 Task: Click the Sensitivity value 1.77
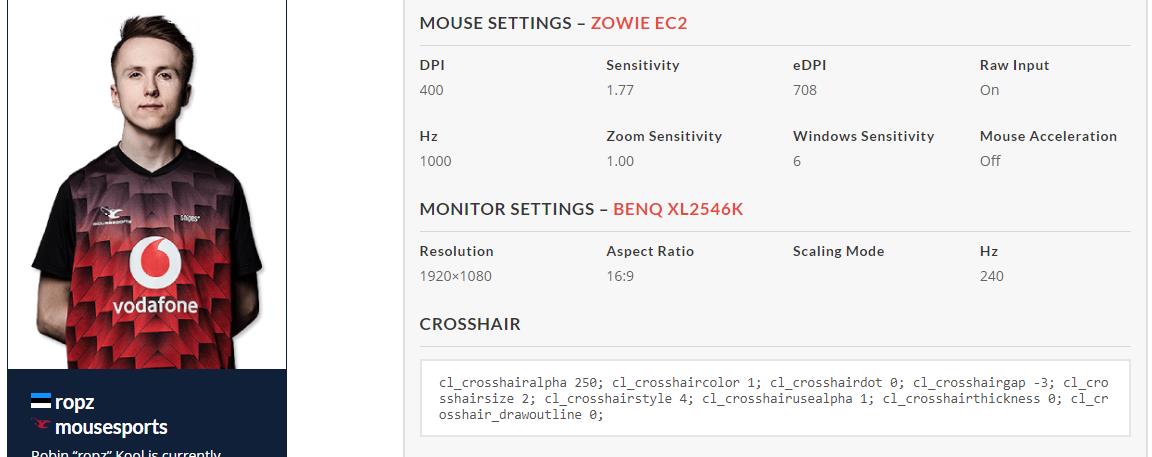(x=618, y=90)
